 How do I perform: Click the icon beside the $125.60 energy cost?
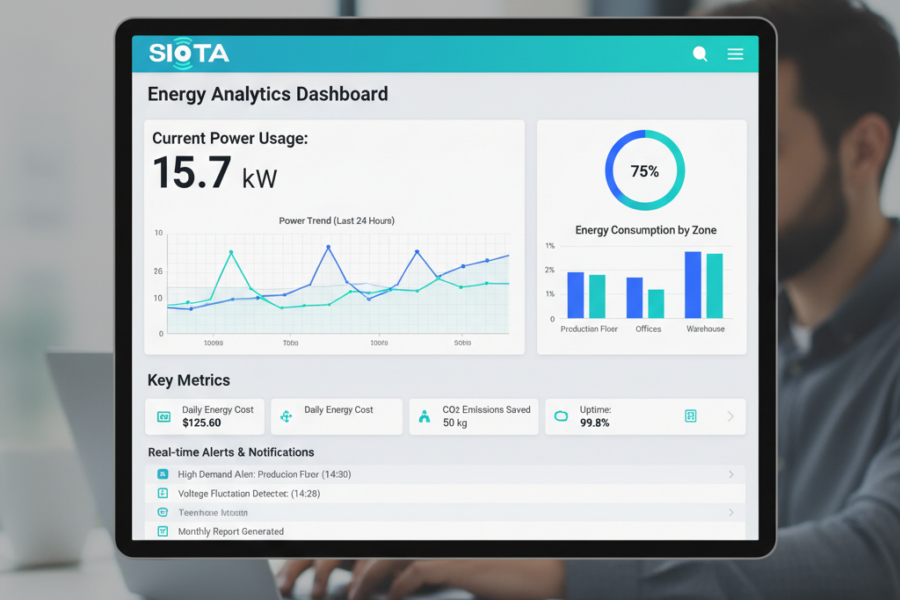(164, 416)
